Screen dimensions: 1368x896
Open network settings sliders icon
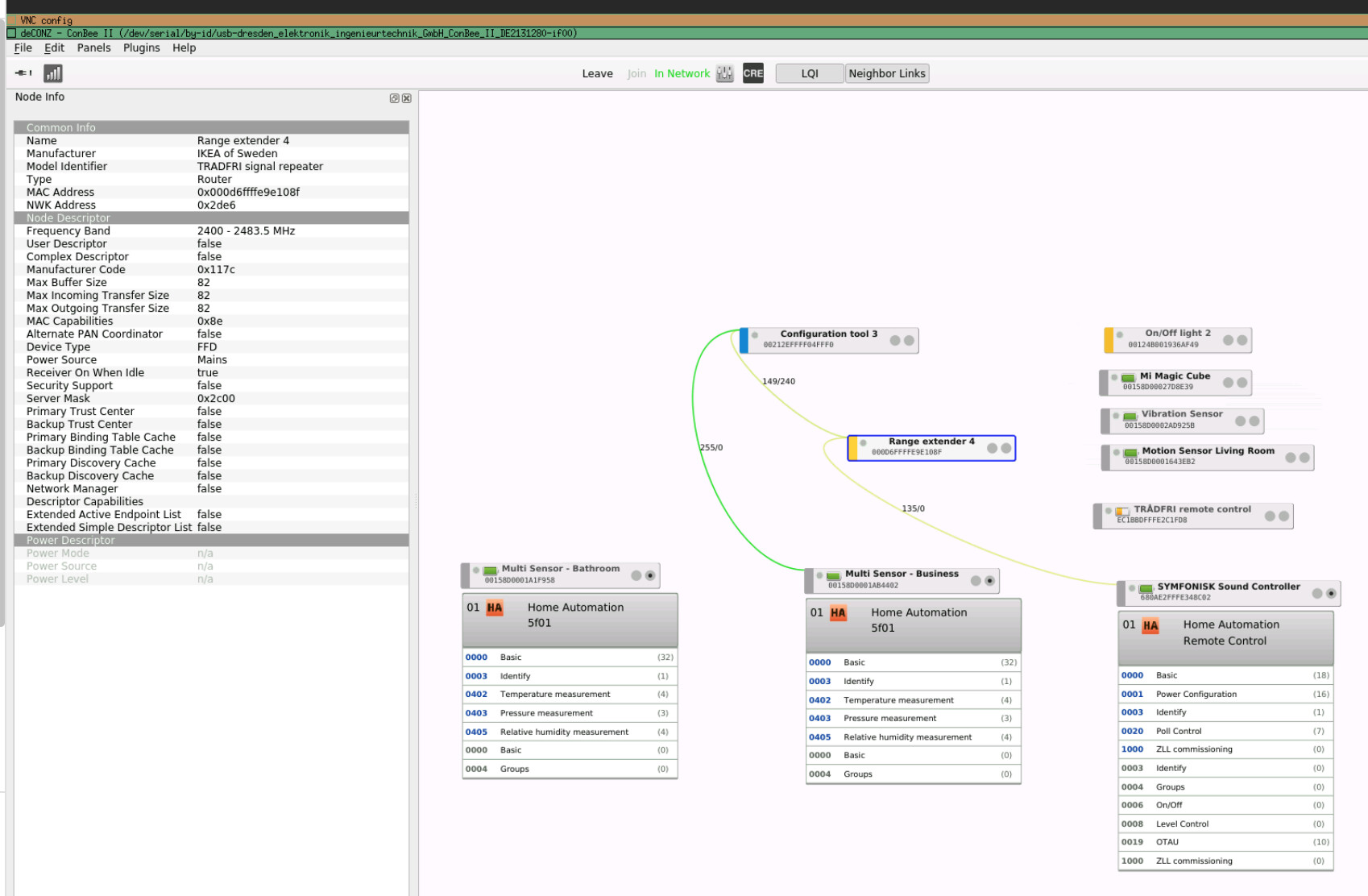[x=724, y=73]
